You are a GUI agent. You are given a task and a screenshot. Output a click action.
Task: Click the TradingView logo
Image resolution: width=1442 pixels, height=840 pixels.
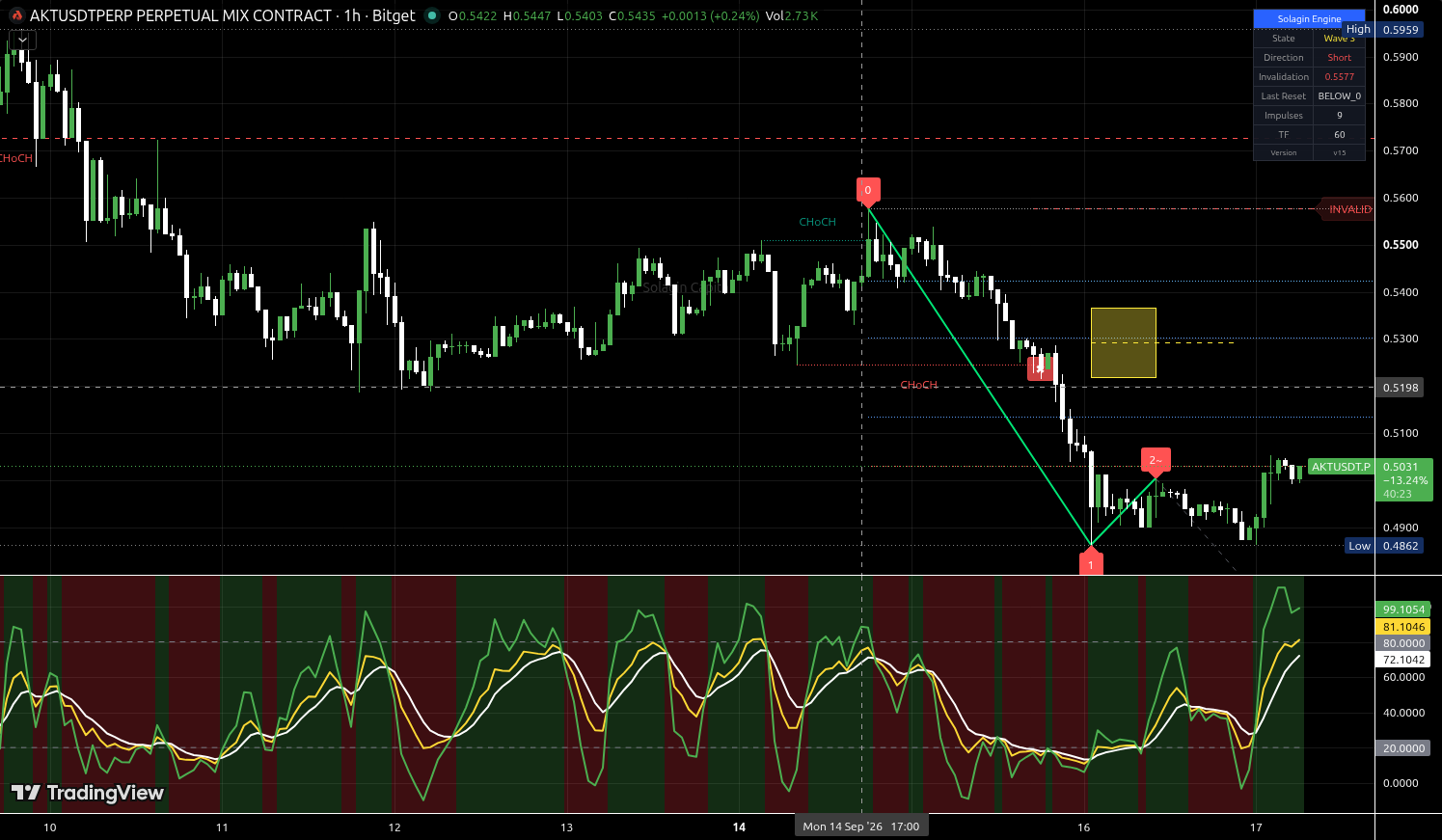[x=88, y=793]
